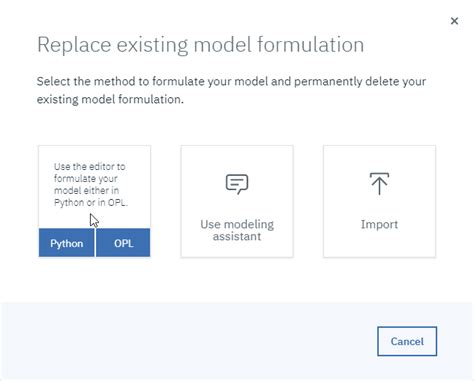
Task: Click the divider between Python and OPL
Action: [x=95, y=243]
